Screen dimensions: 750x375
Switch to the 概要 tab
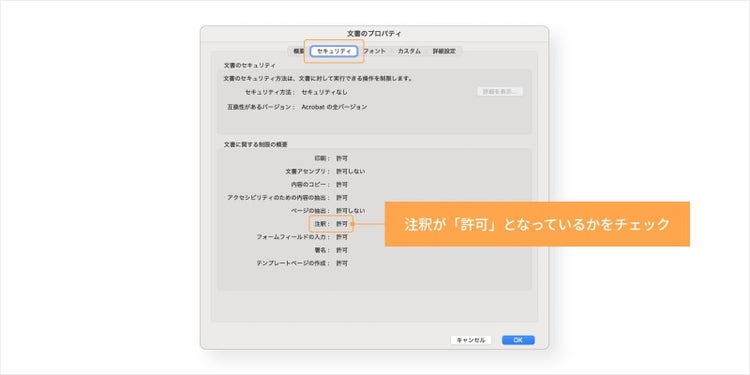[x=298, y=51]
